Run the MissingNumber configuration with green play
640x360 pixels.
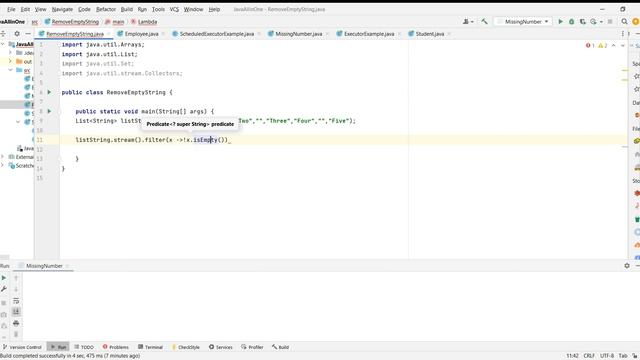coord(560,22)
